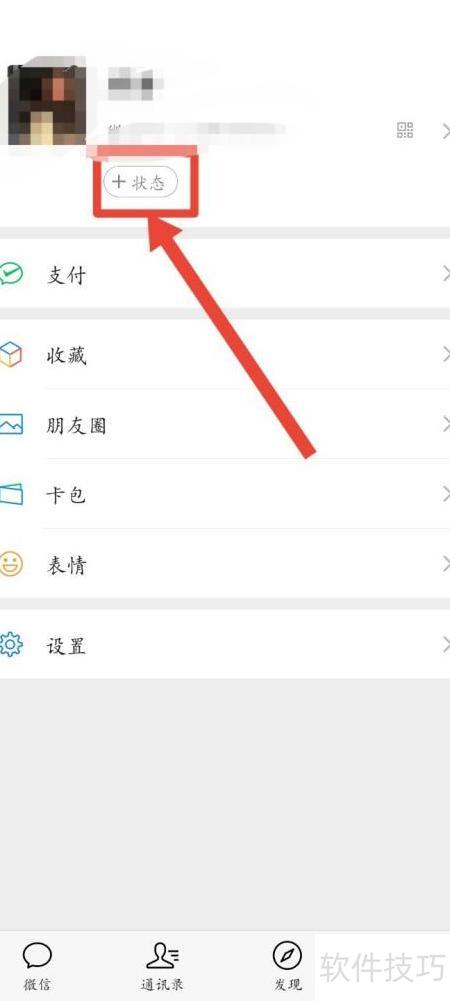Tap the chevron on the 设置 row
Screen dimensions: 450x1001
pos(446,645)
